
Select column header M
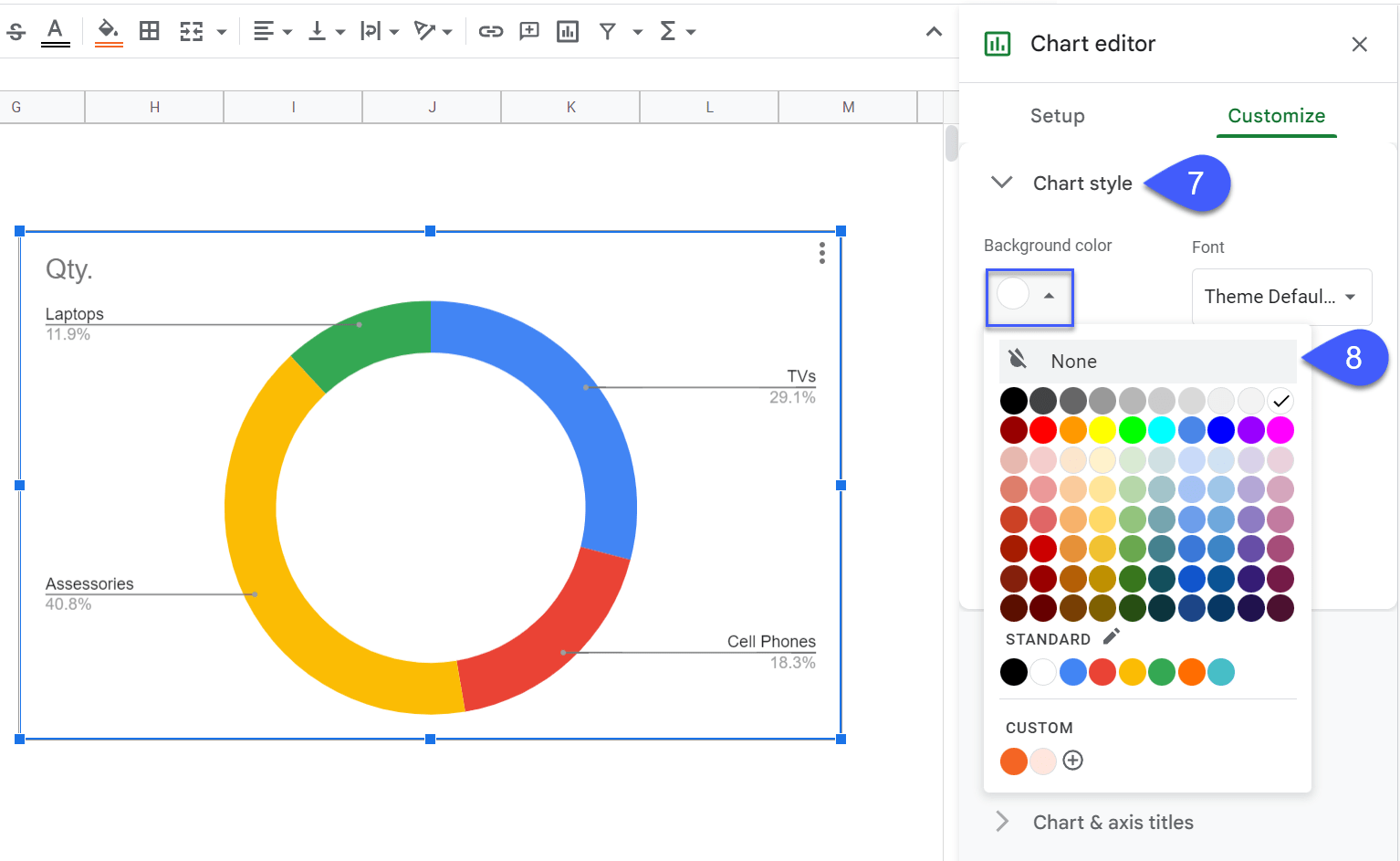coord(848,107)
